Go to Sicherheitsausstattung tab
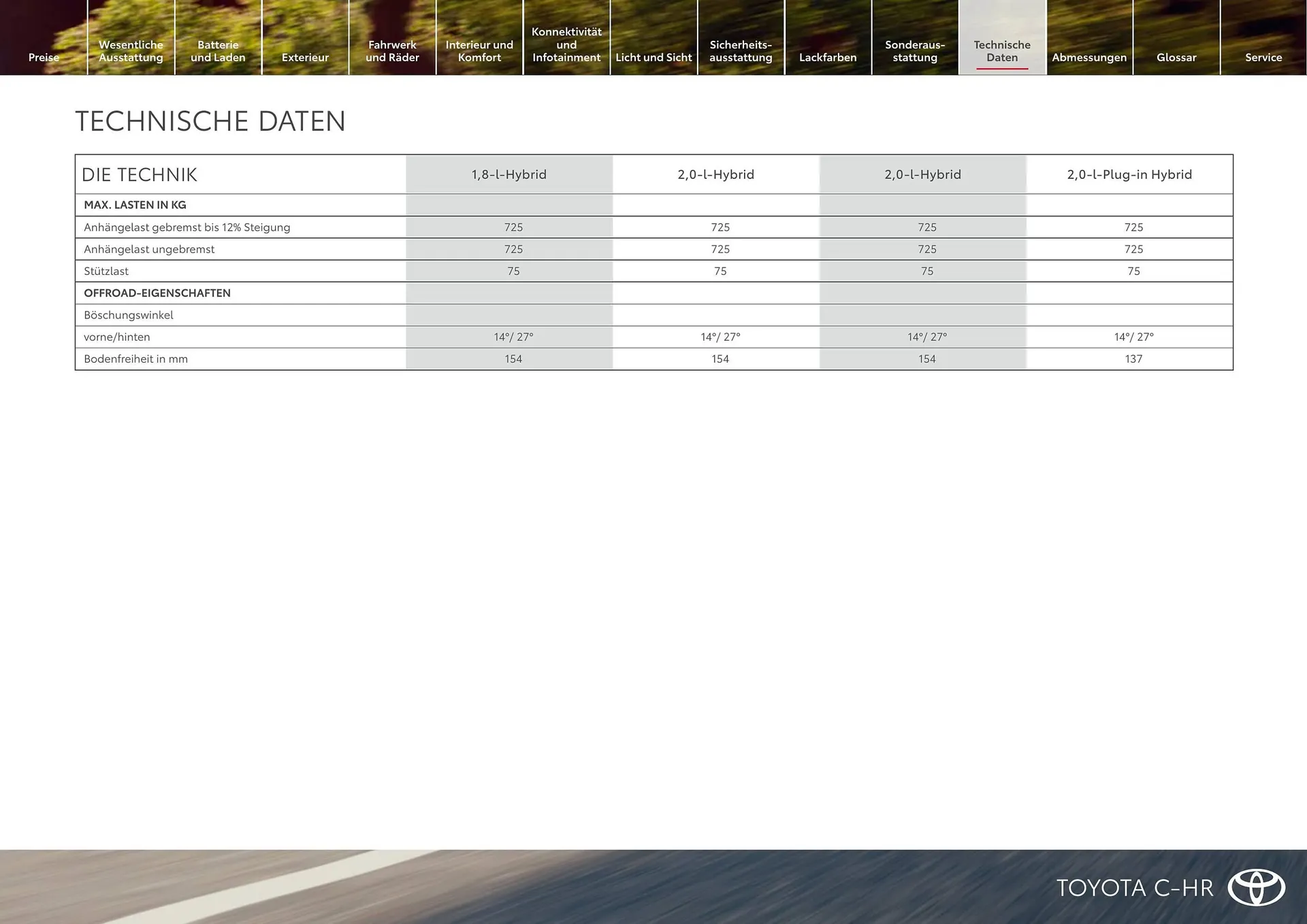This screenshot has width=1307, height=924. click(741, 51)
